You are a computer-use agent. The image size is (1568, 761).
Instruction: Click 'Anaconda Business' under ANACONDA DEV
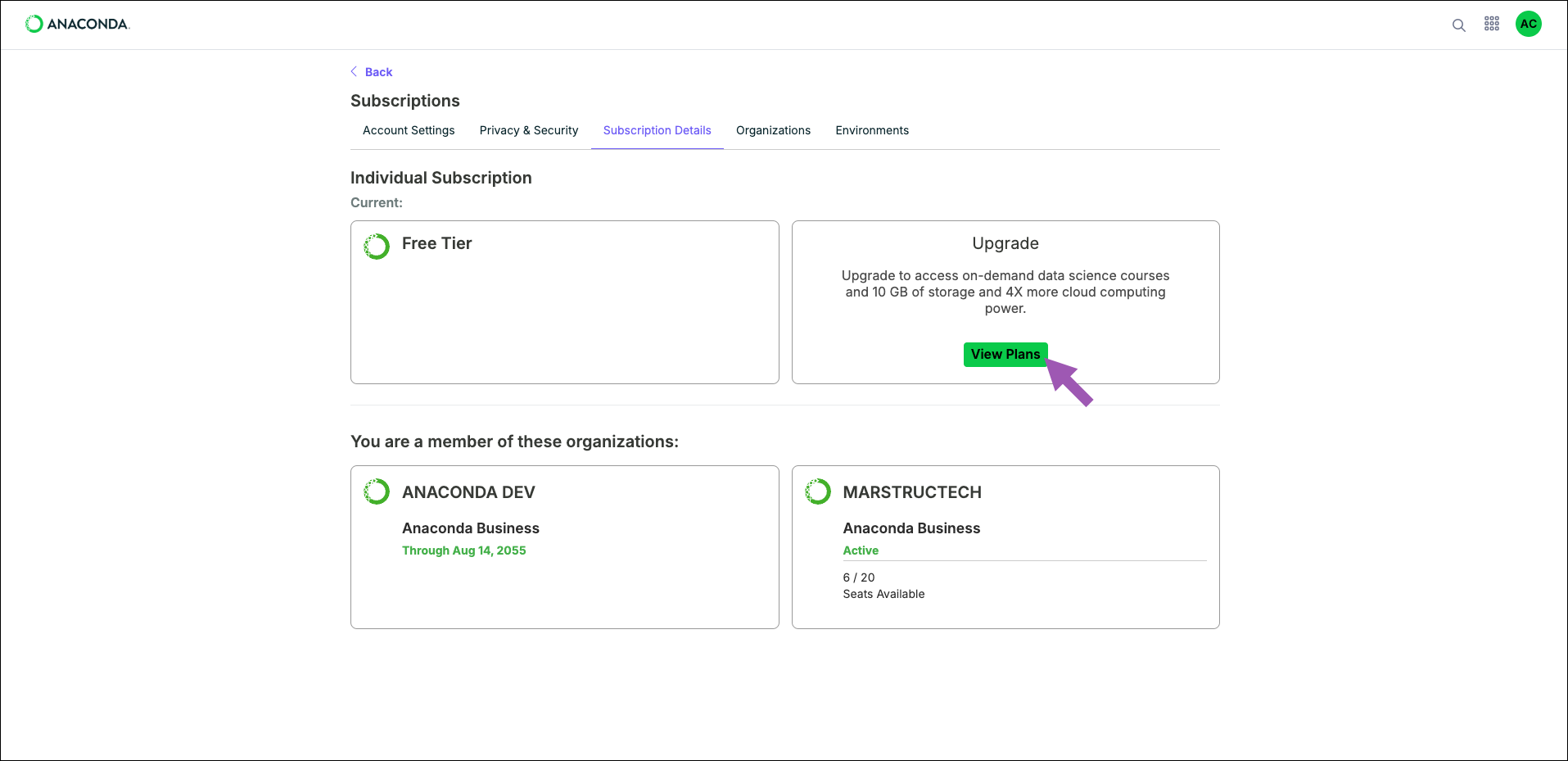tap(471, 528)
